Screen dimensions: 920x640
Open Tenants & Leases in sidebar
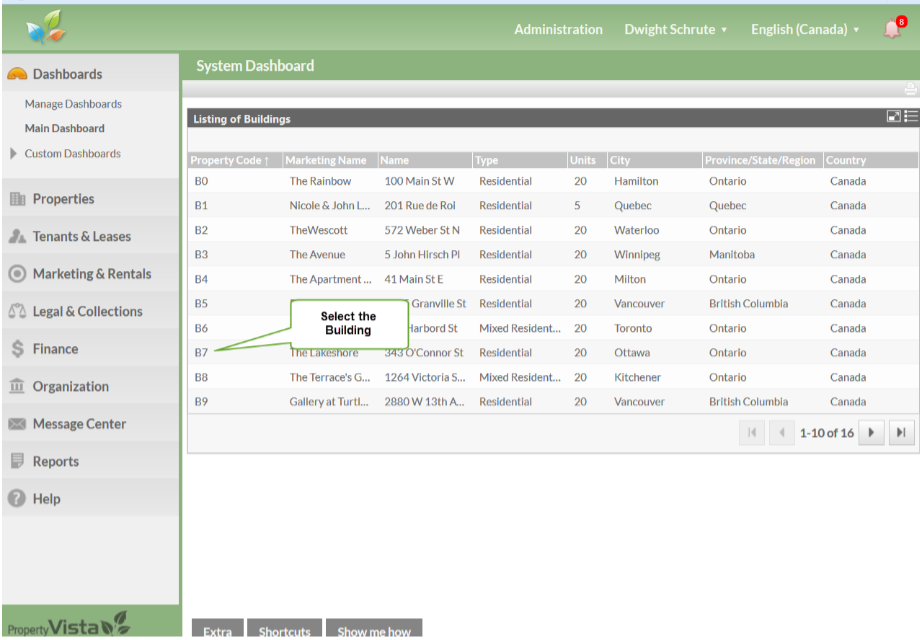(x=81, y=237)
